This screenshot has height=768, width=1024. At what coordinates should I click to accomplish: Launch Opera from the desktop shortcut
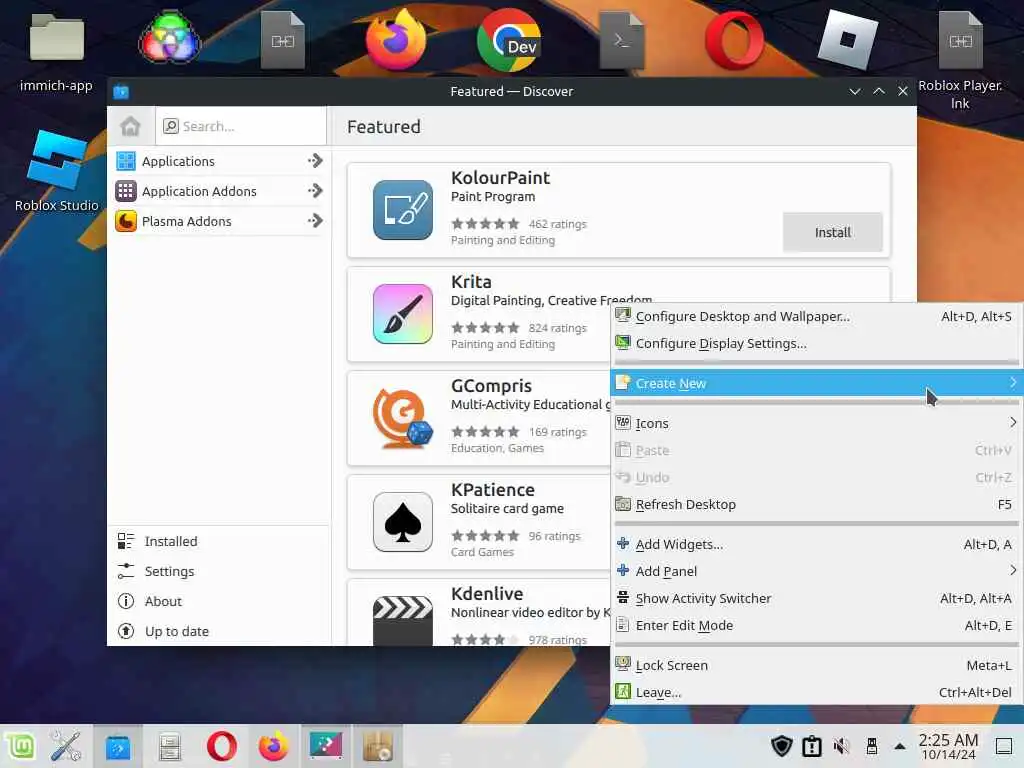735,40
